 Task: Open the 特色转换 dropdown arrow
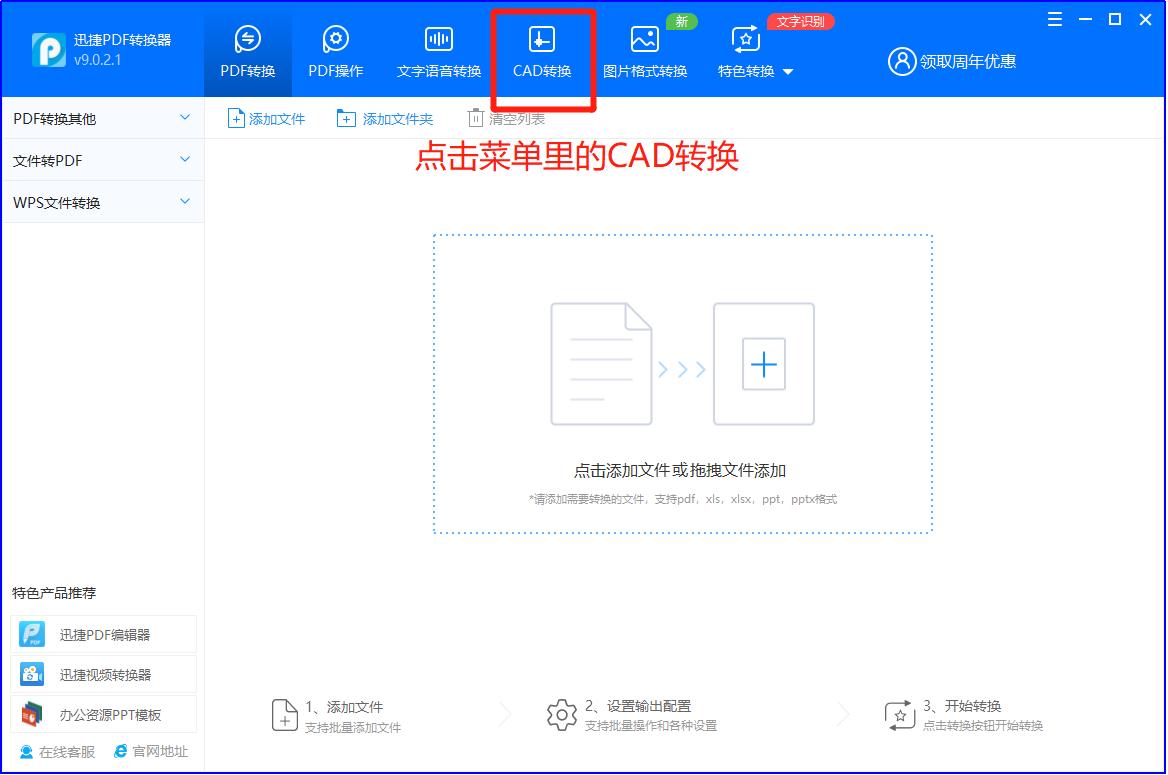(786, 72)
